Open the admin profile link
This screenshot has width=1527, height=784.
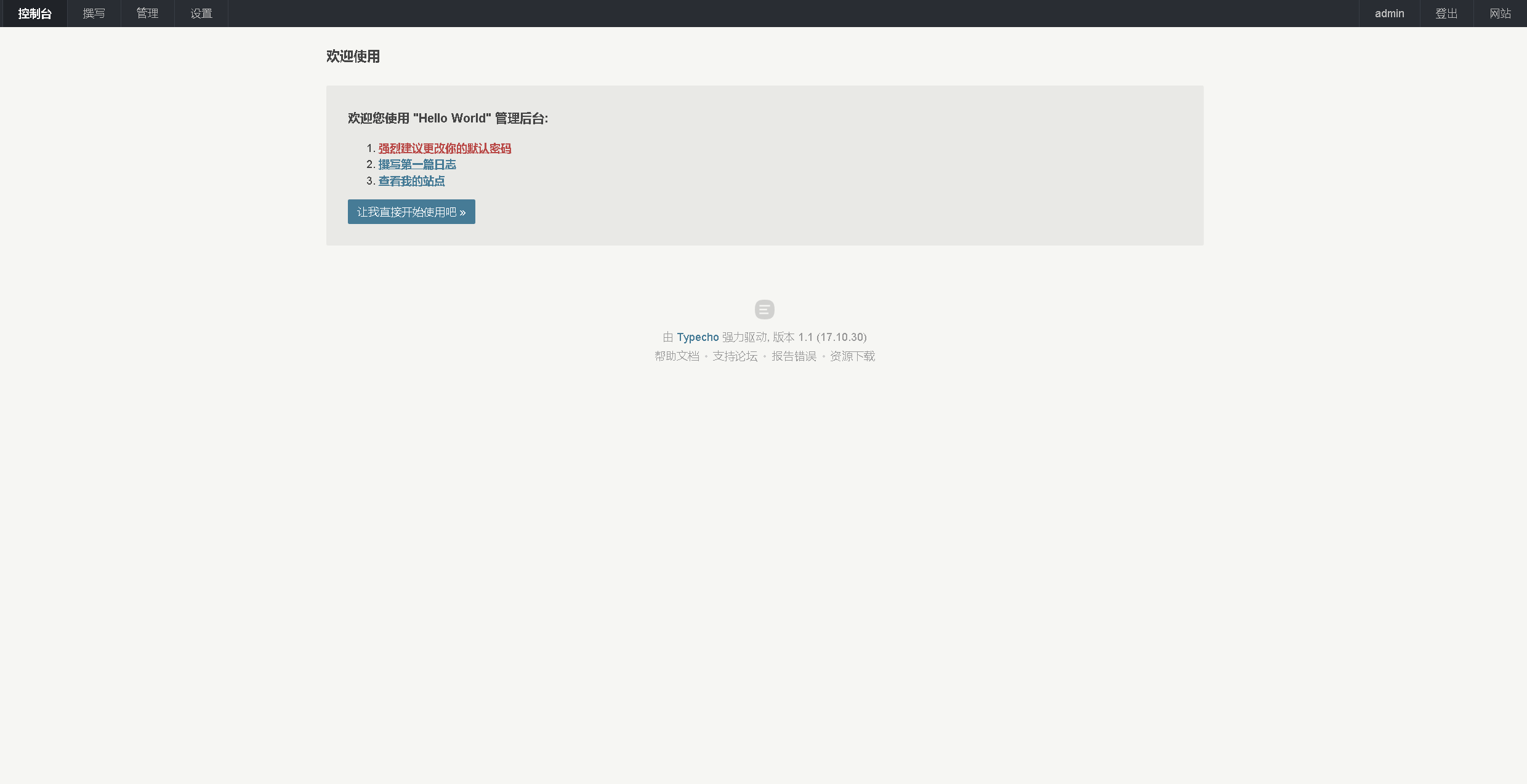coord(1389,14)
